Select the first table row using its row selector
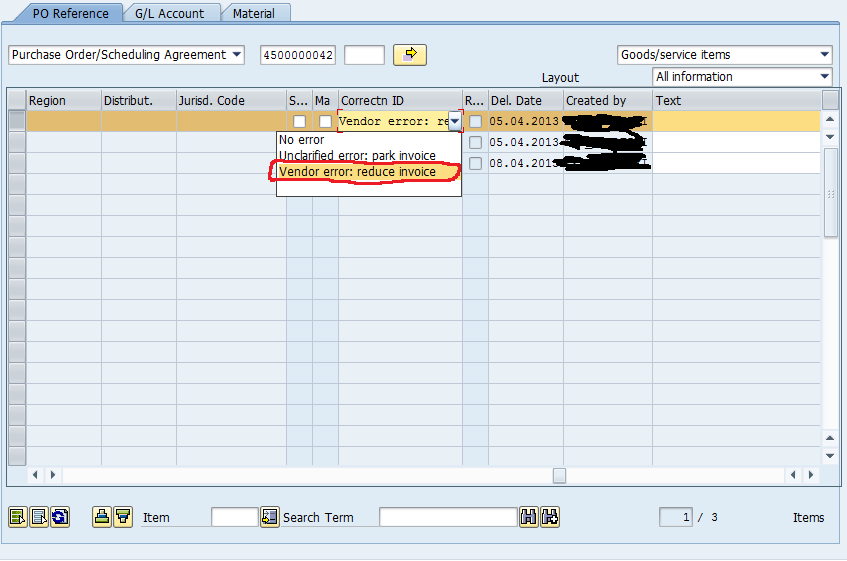Viewport: 847px width, 561px height. (17, 121)
